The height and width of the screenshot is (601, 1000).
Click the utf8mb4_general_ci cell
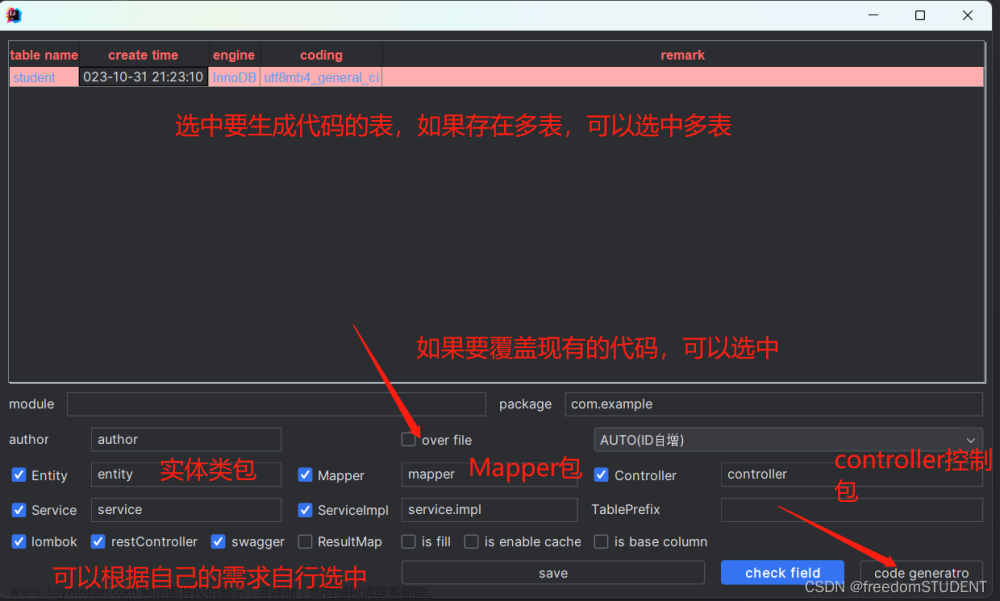(x=321, y=77)
